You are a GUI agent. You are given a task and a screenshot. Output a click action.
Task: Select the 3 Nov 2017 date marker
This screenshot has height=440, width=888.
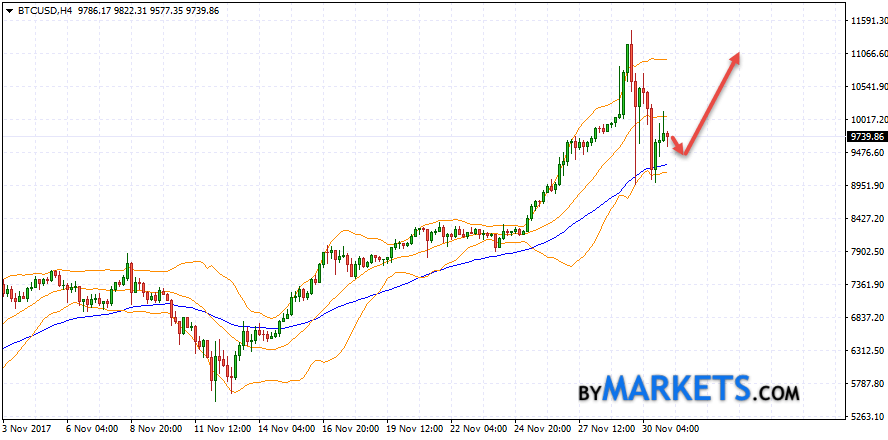[x=29, y=428]
